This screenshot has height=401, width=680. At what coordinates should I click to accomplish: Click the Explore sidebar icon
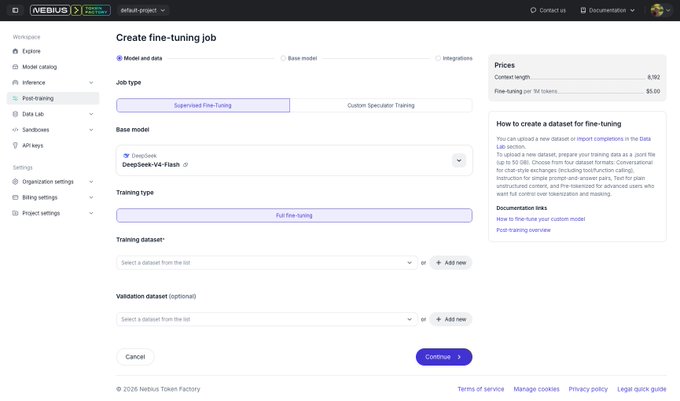coord(15,51)
